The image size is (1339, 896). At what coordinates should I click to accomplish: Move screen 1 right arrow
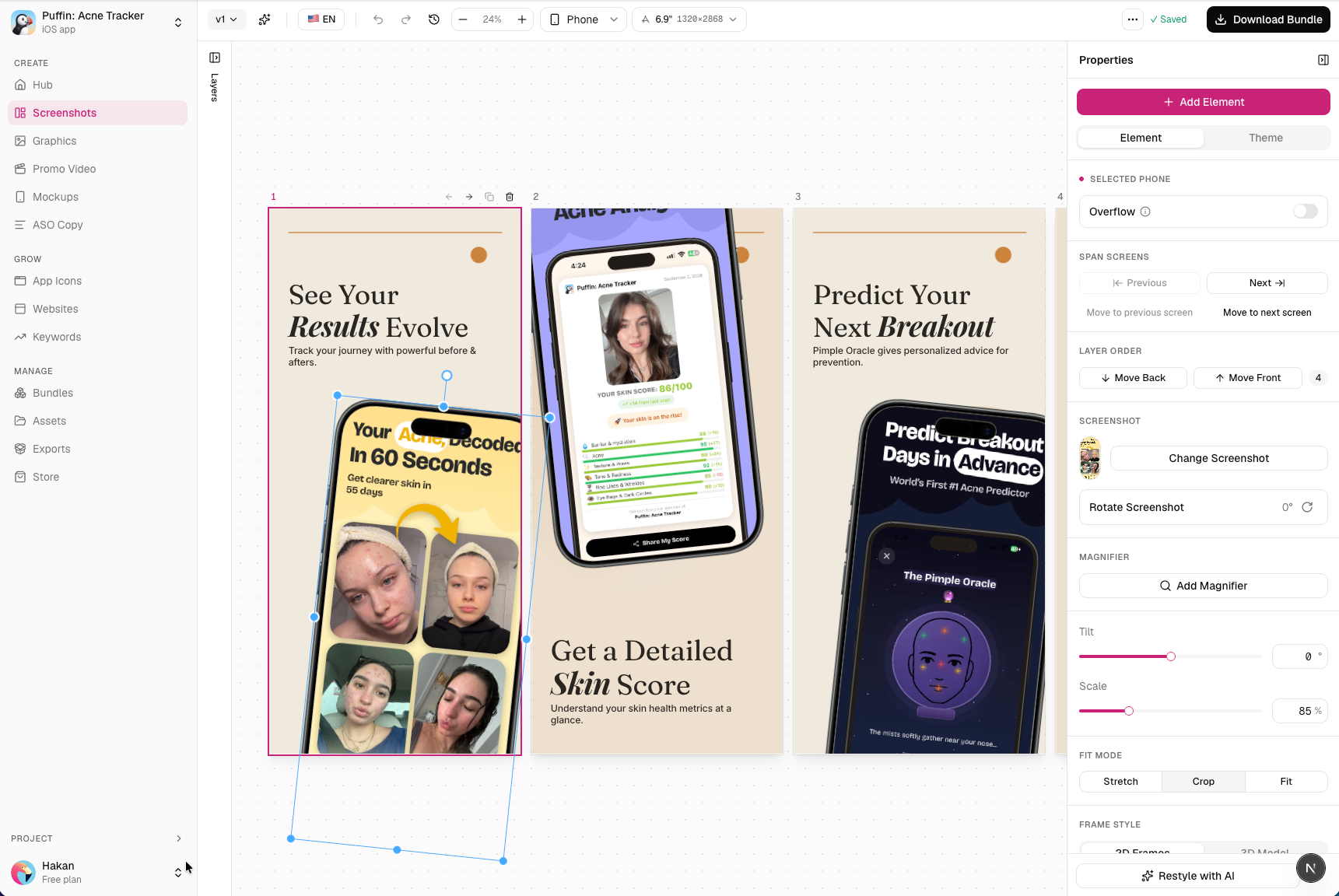pyautogui.click(x=469, y=197)
